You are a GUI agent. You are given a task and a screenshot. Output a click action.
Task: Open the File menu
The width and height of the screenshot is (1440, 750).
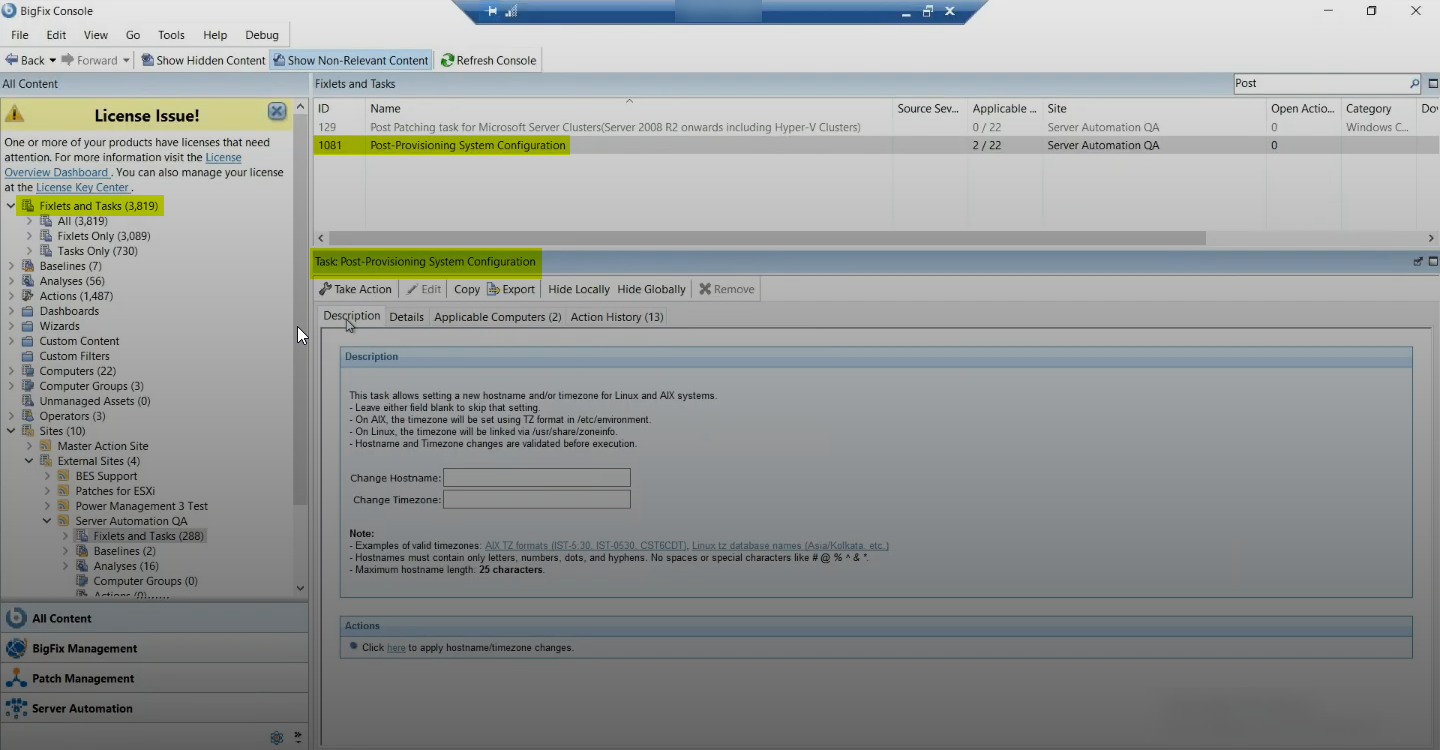pos(20,35)
